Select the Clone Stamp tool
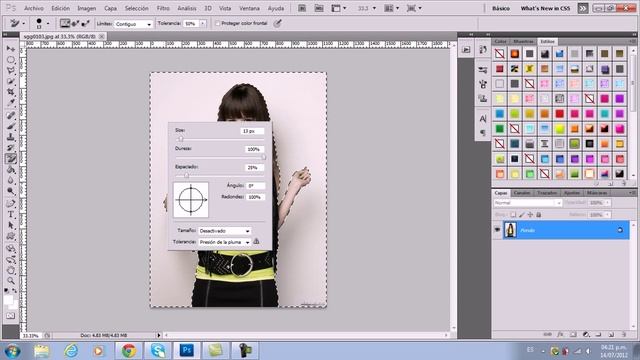 pyautogui.click(x=11, y=137)
